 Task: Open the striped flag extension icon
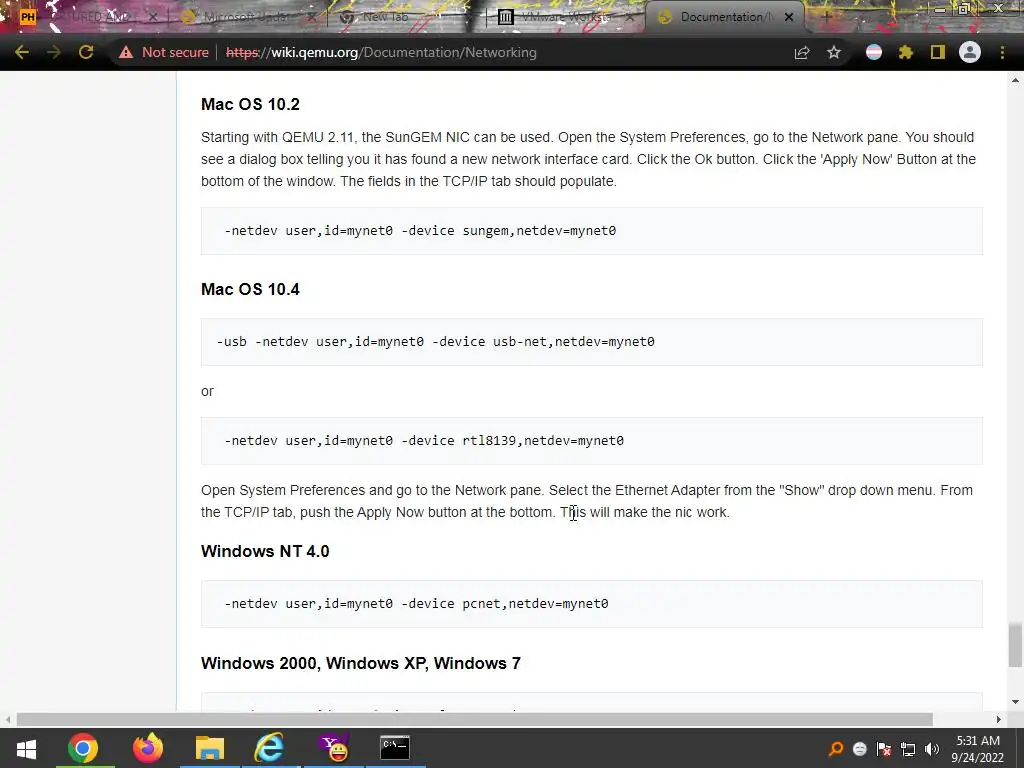[874, 52]
